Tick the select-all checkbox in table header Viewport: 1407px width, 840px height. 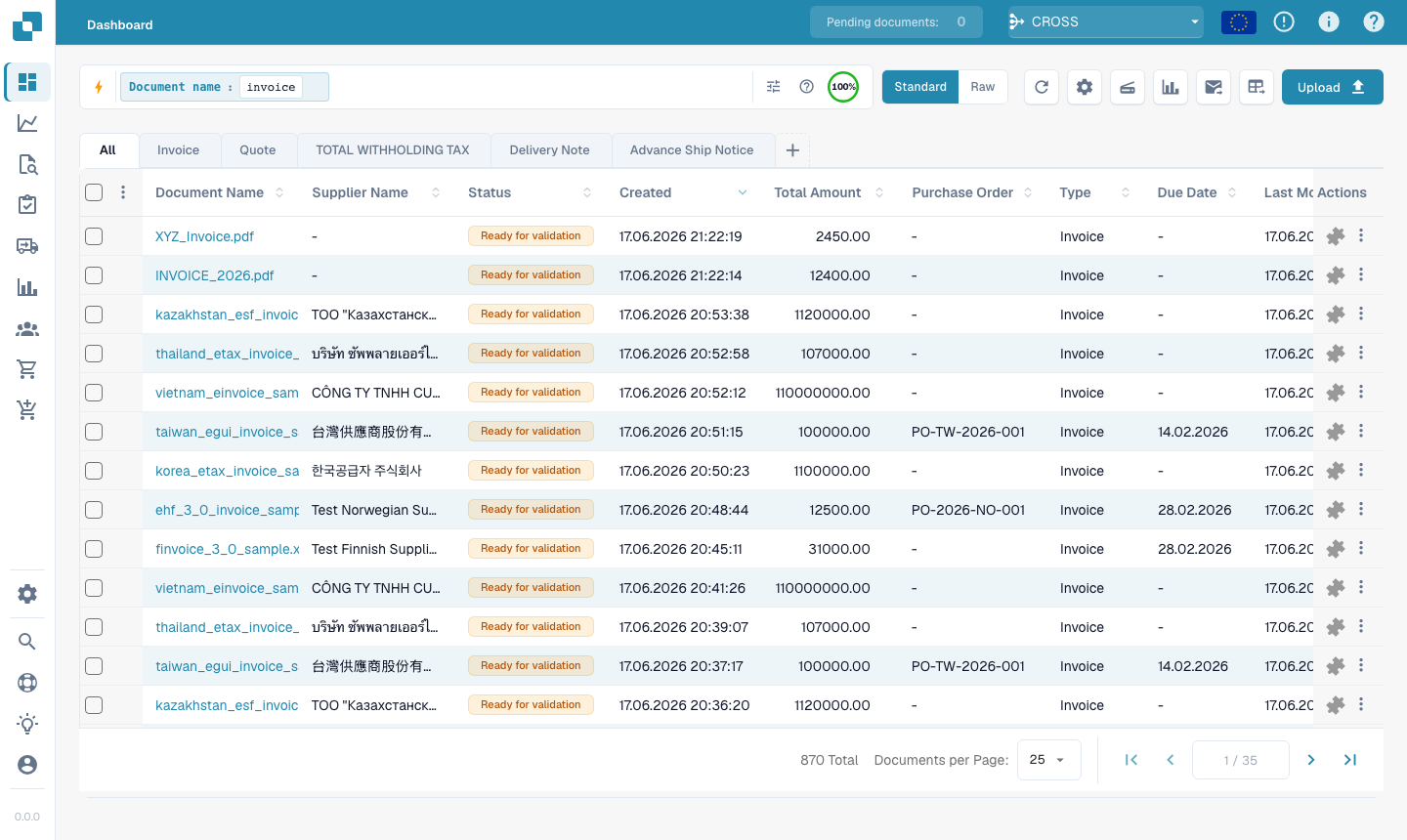click(94, 192)
